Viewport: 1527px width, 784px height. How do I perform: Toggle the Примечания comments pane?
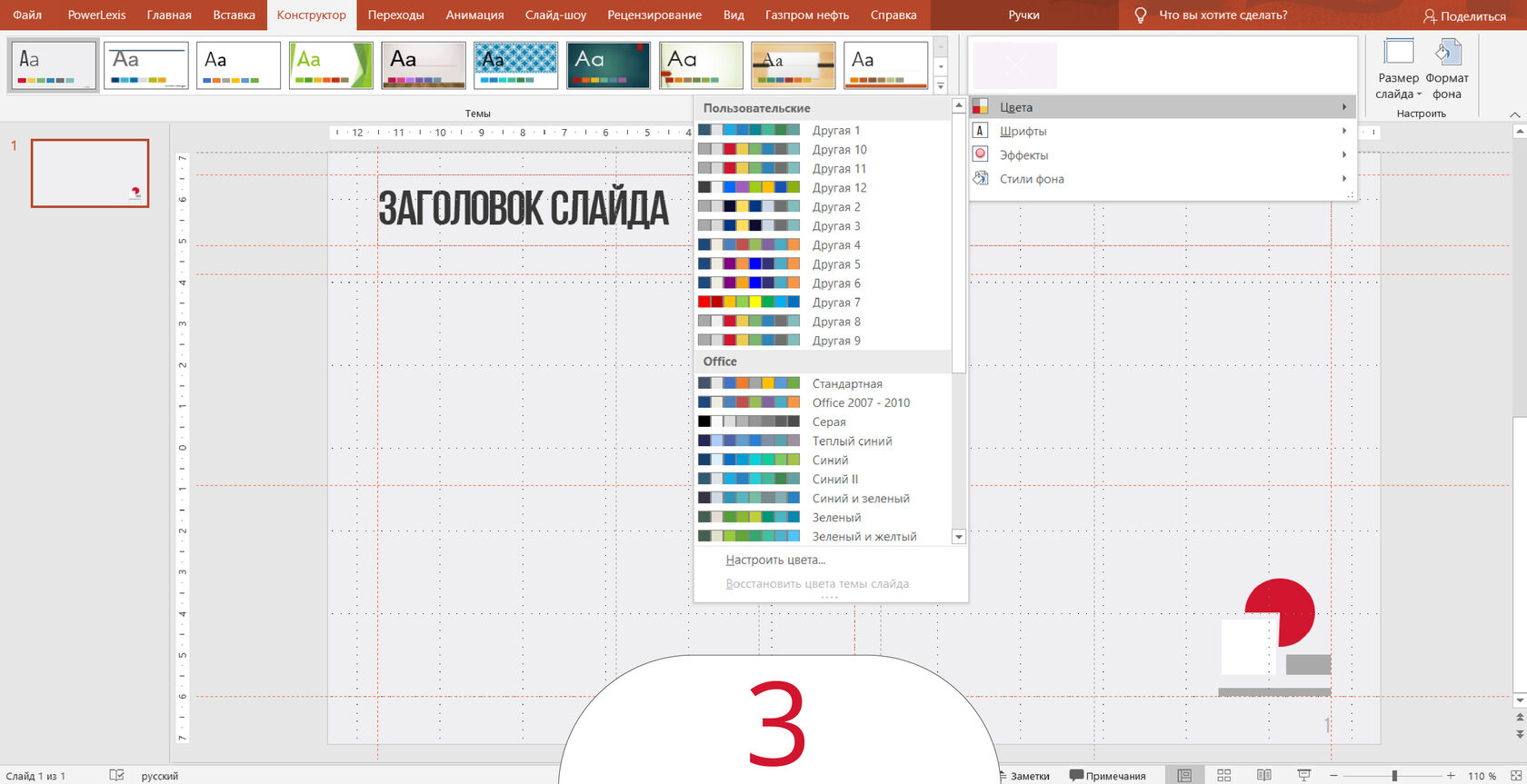pyautogui.click(x=1107, y=776)
